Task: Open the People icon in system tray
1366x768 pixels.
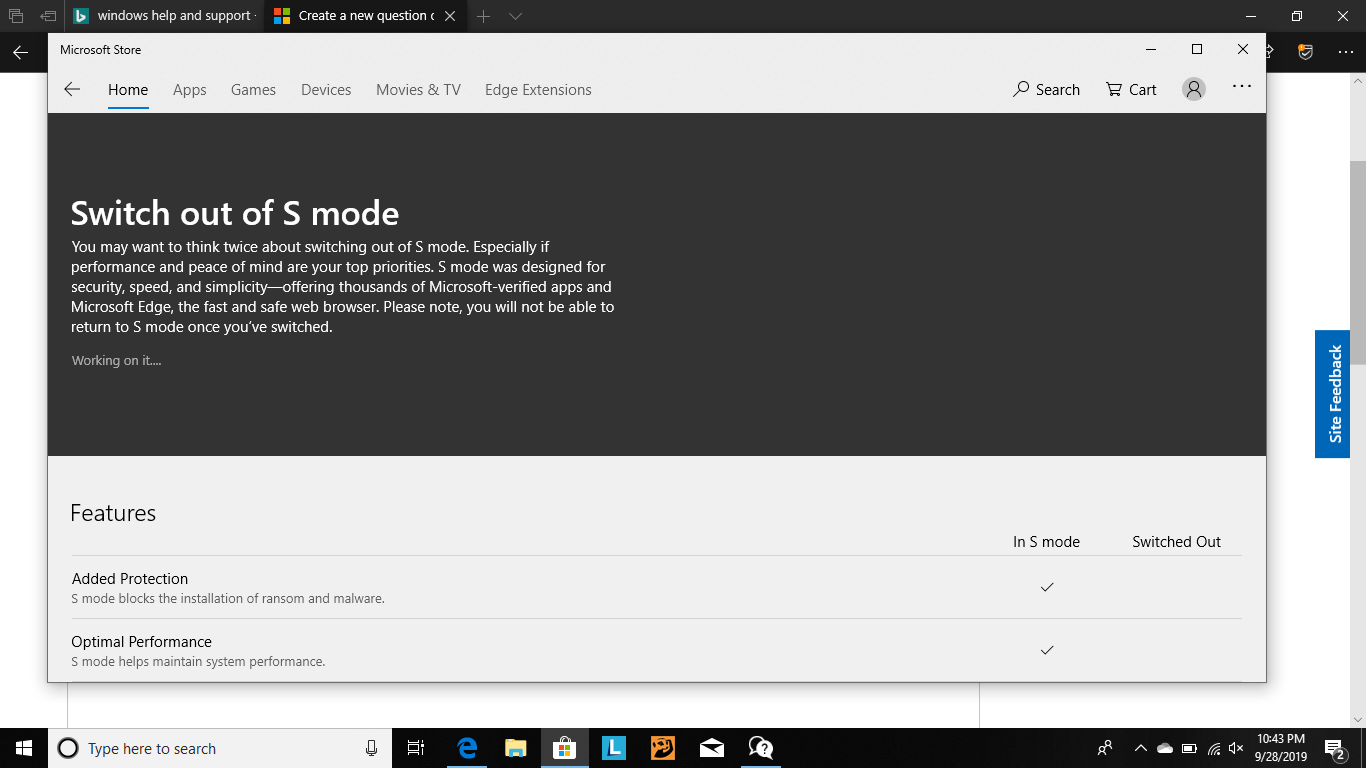Action: (1105, 748)
